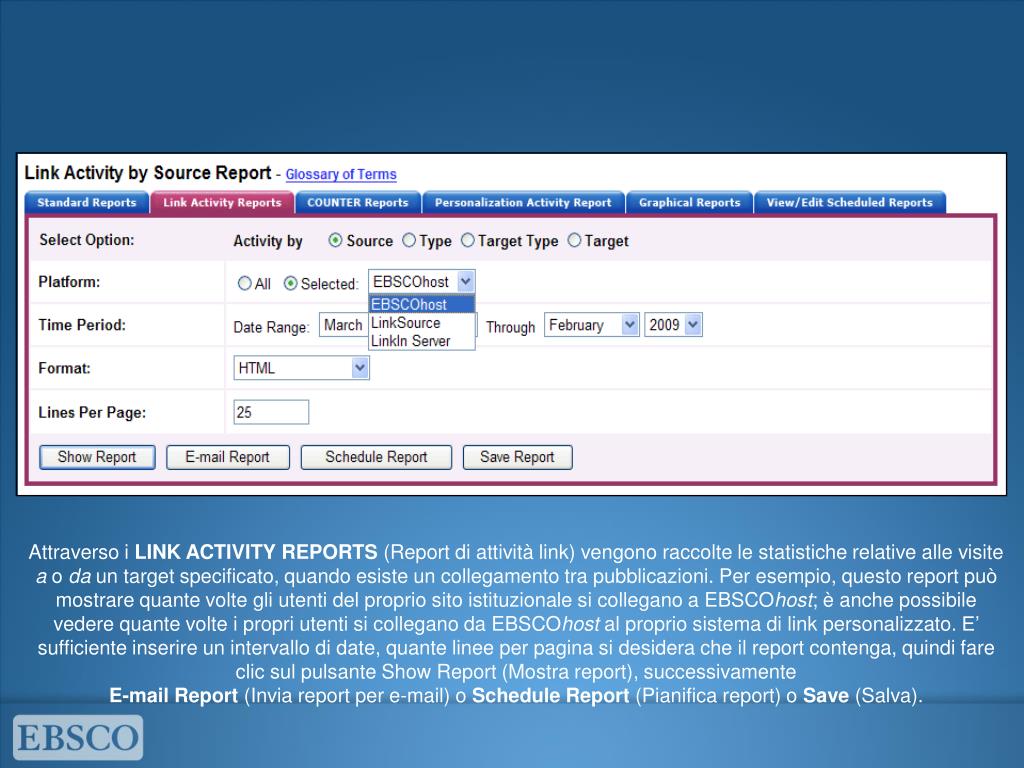Image resolution: width=1024 pixels, height=768 pixels.
Task: Choose the Target Type radio option
Action: 468,241
